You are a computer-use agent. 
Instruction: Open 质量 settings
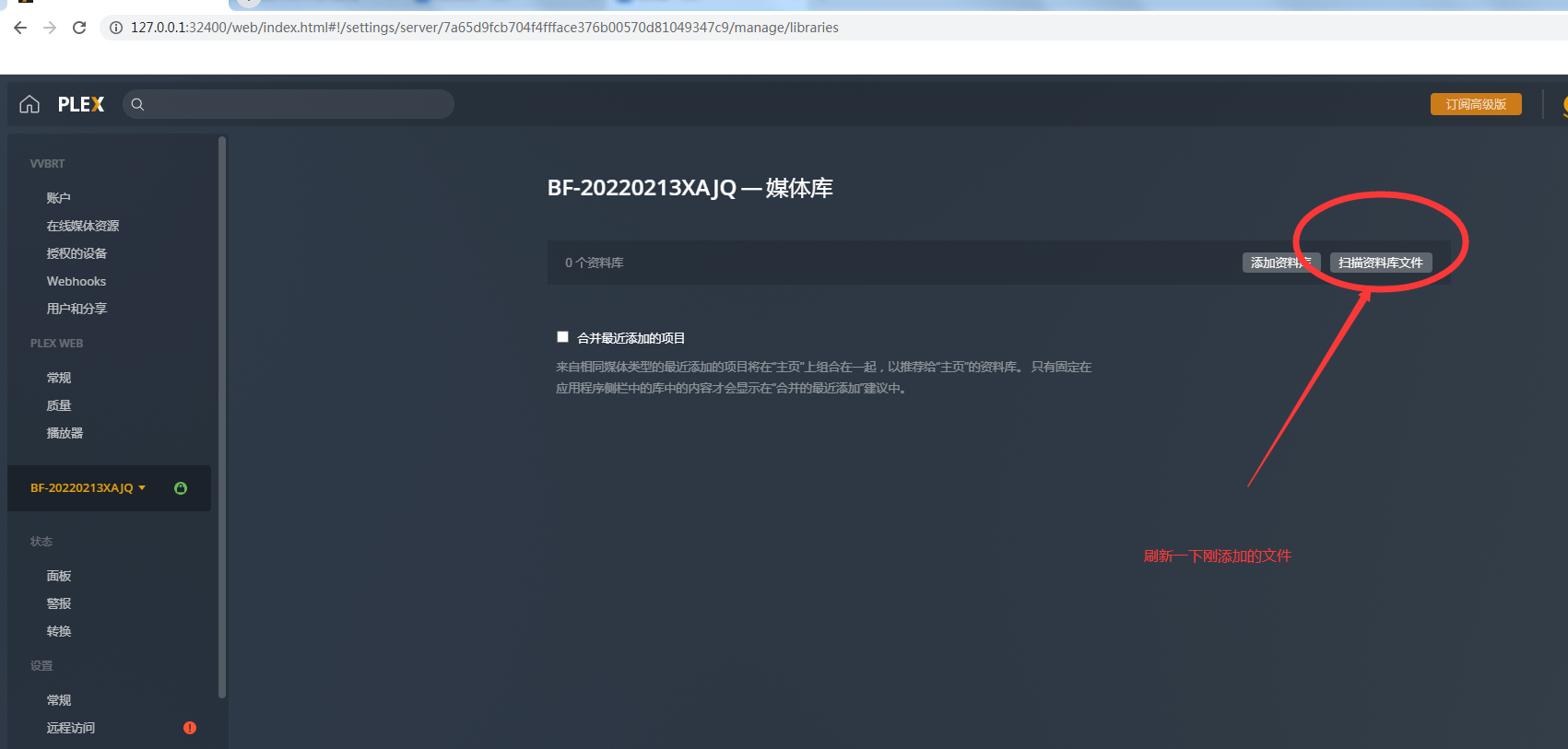point(59,405)
